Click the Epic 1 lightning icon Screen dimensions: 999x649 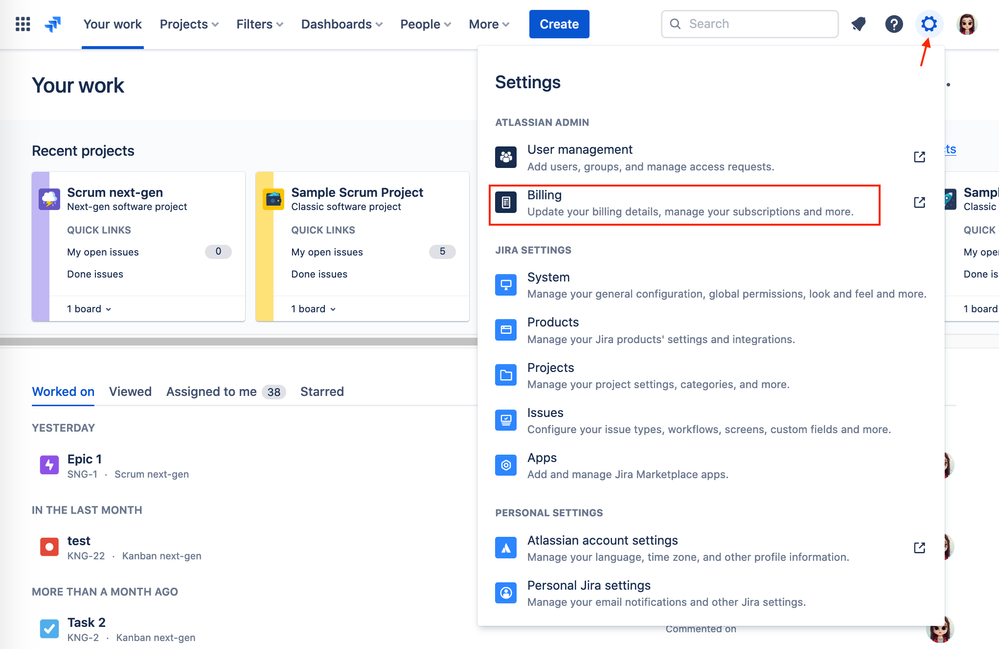[49, 465]
